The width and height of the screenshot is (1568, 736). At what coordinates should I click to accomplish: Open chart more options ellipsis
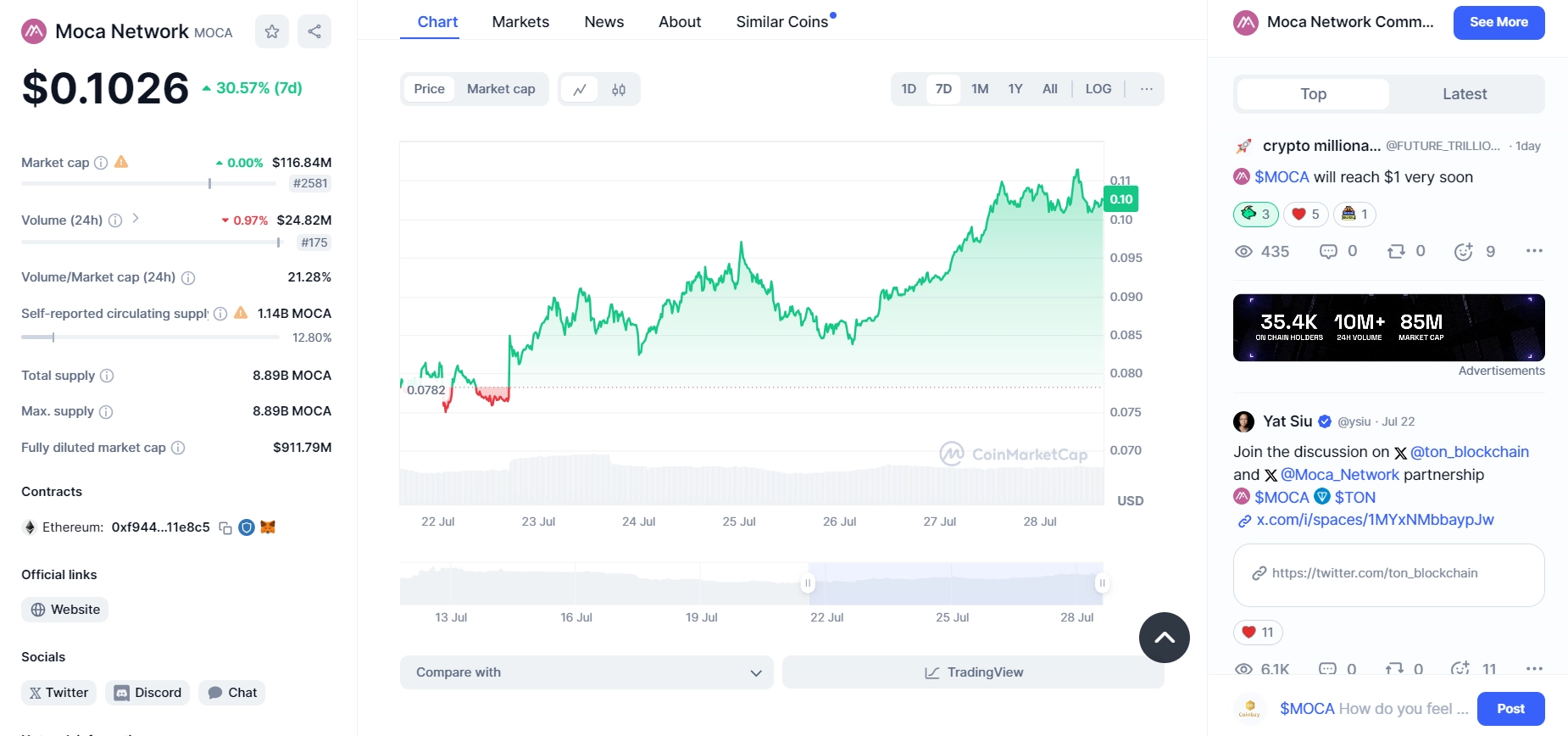coord(1147,89)
